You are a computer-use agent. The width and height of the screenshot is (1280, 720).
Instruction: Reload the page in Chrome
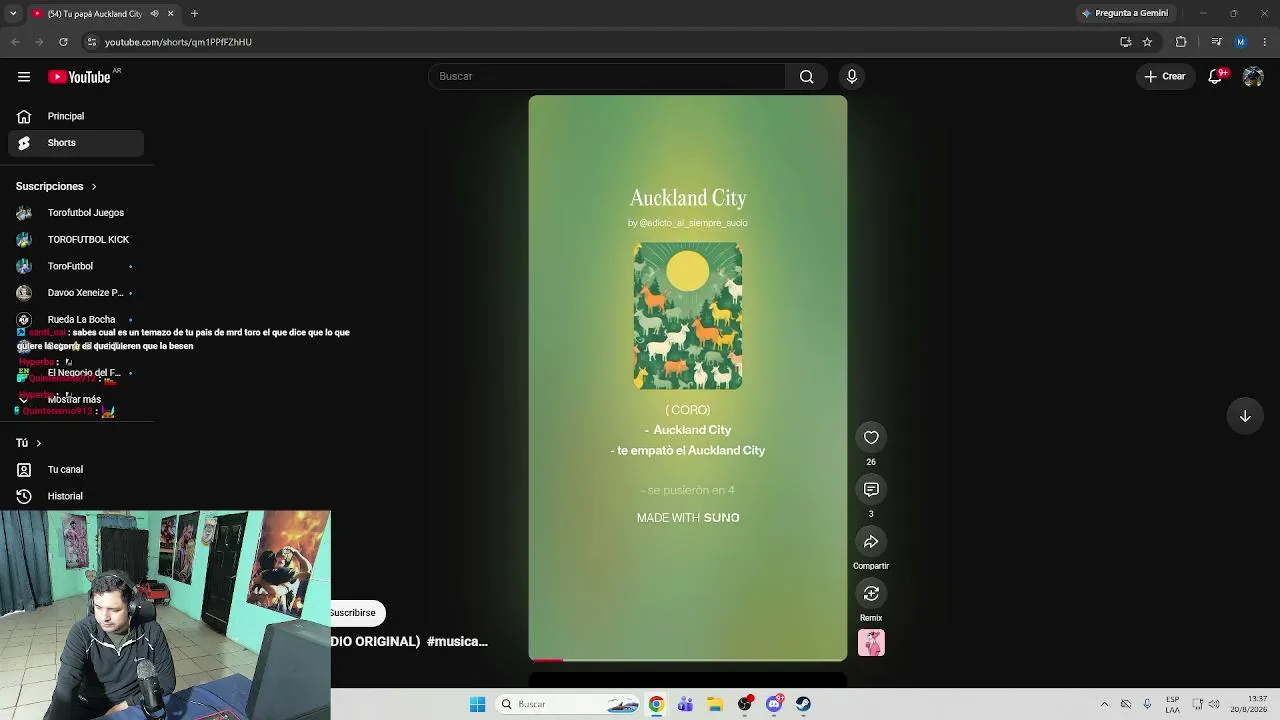[x=63, y=42]
